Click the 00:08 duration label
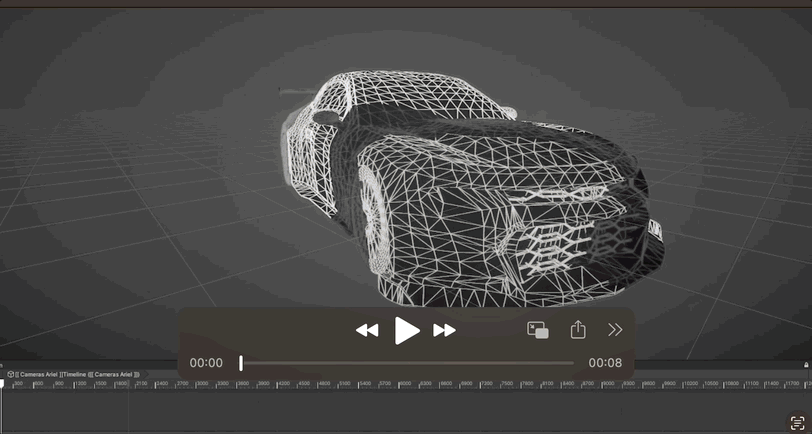The image size is (812, 434). pos(605,363)
